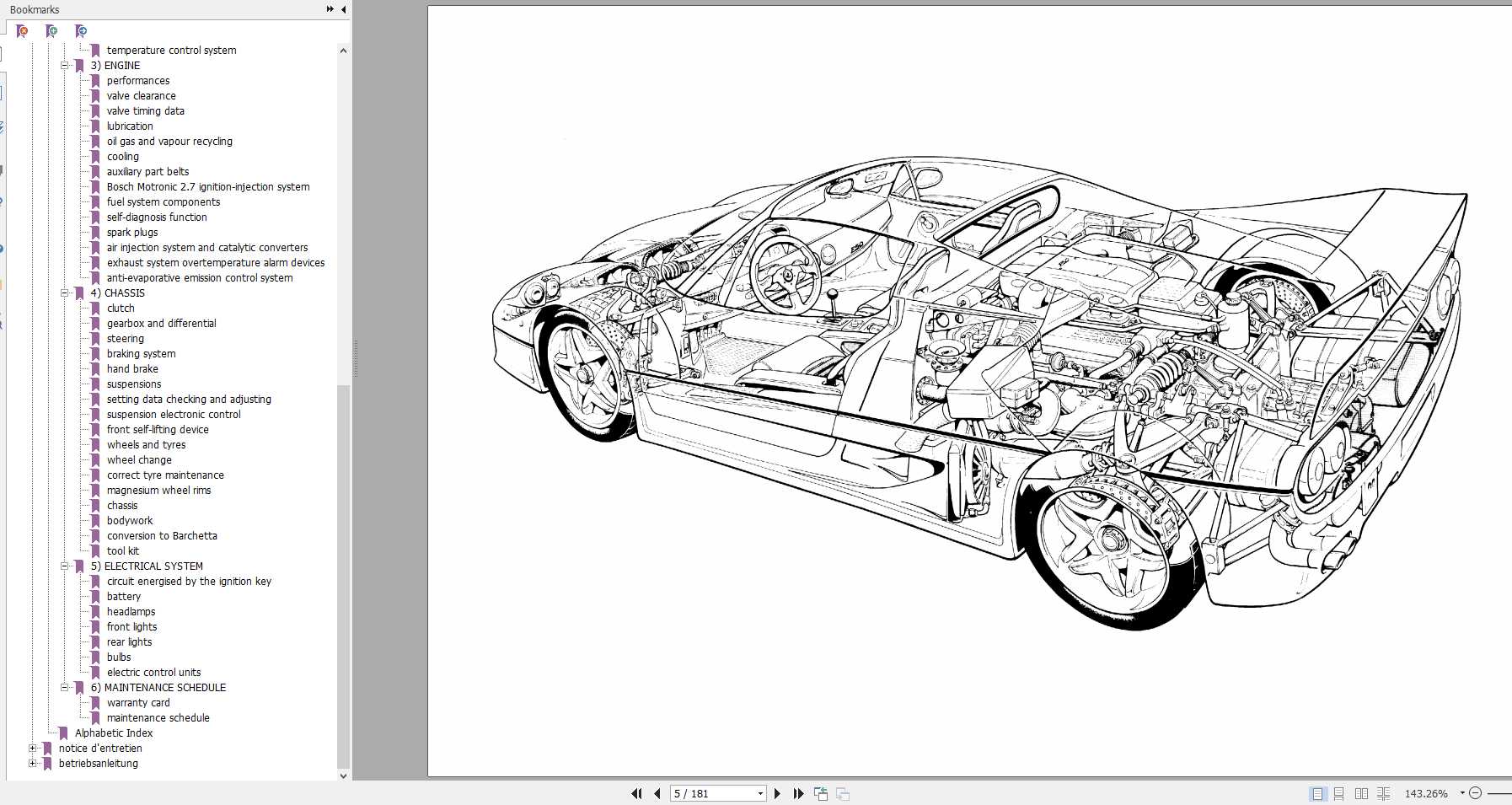The height and width of the screenshot is (805, 1512).
Task: Switch to single page layout view
Action: [x=1316, y=793]
